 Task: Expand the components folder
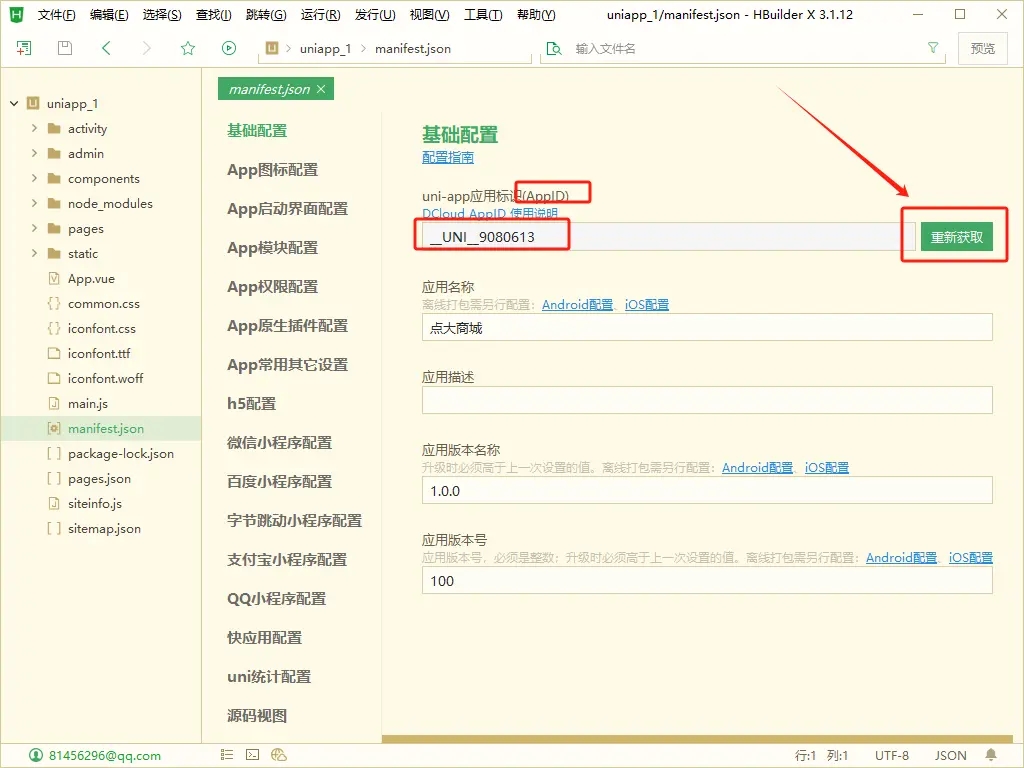[x=34, y=179]
